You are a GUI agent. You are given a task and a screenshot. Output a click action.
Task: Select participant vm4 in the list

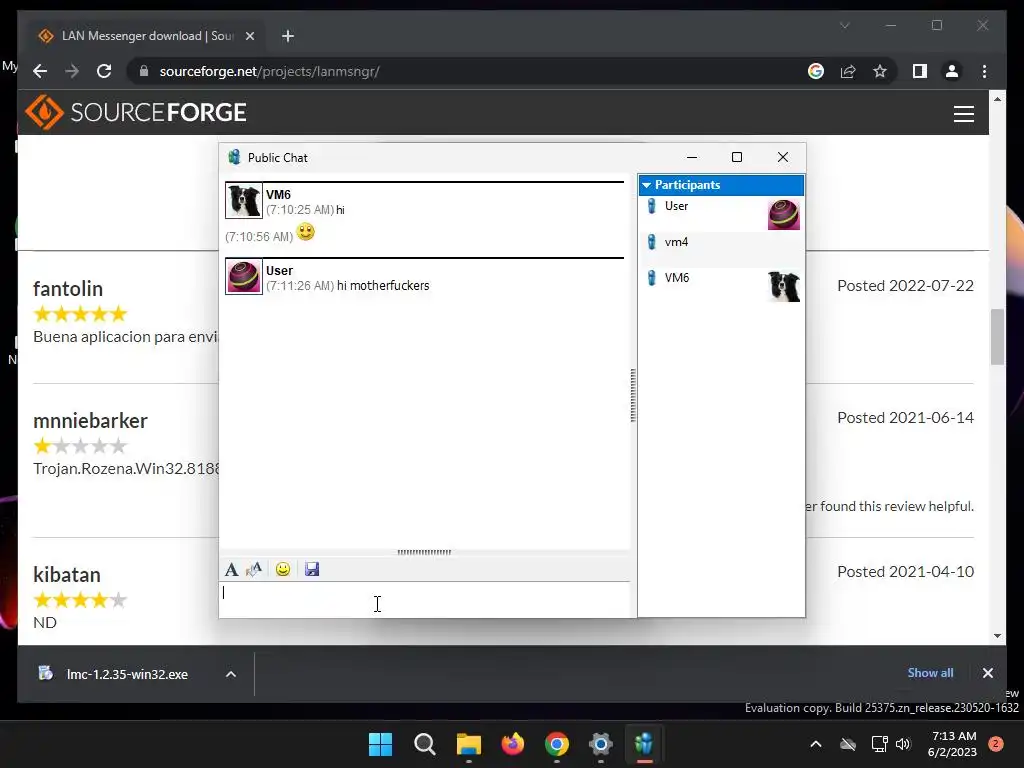click(721, 249)
